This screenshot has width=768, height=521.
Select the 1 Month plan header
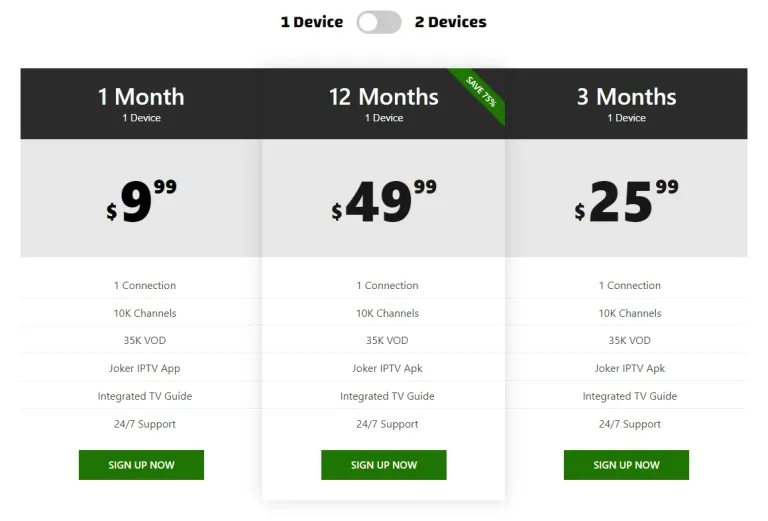coord(141,103)
